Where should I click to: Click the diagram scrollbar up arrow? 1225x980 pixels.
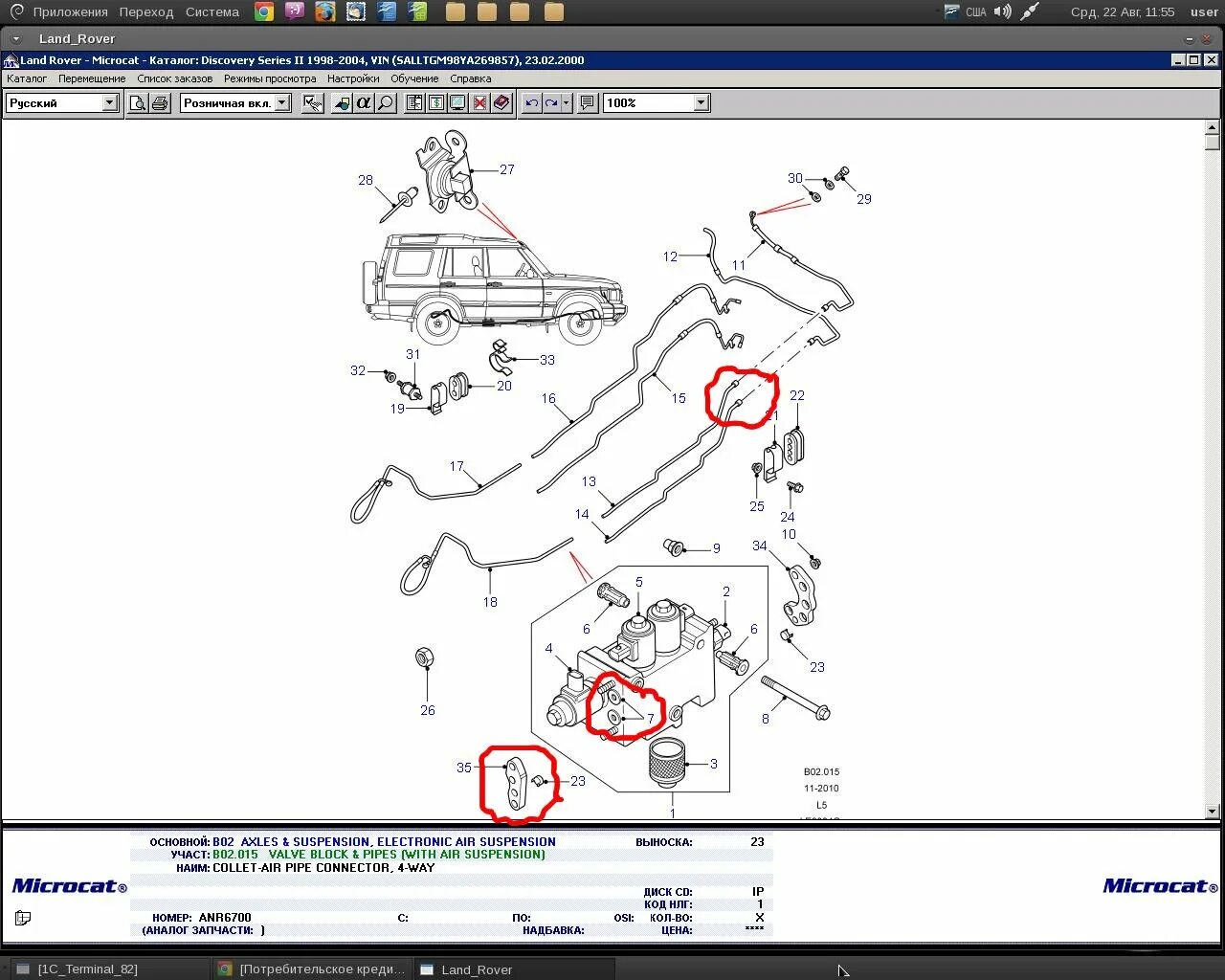point(1213,126)
